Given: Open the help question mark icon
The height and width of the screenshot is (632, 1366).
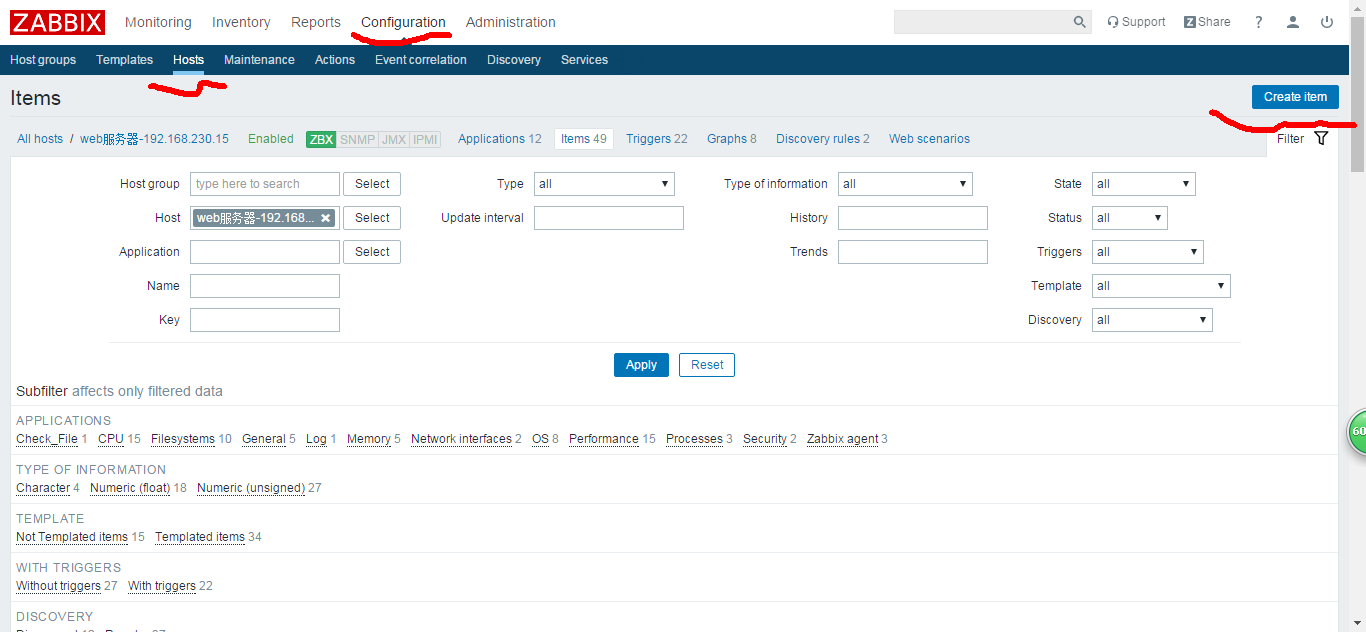Looking at the screenshot, I should pyautogui.click(x=1259, y=22).
